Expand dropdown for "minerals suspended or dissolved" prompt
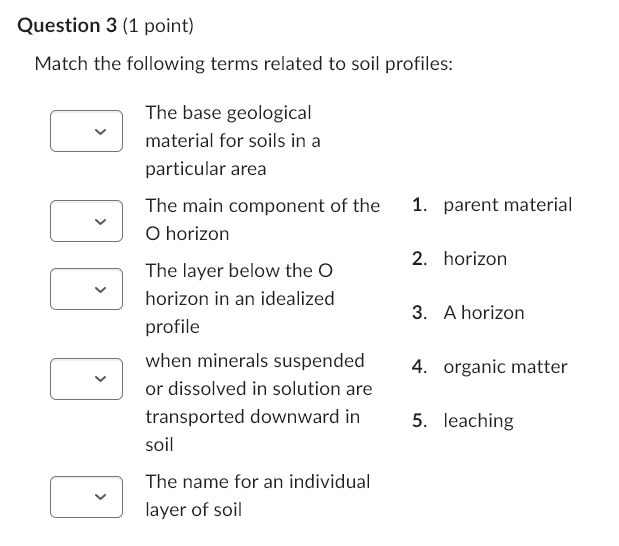The width and height of the screenshot is (619, 546). pos(86,377)
